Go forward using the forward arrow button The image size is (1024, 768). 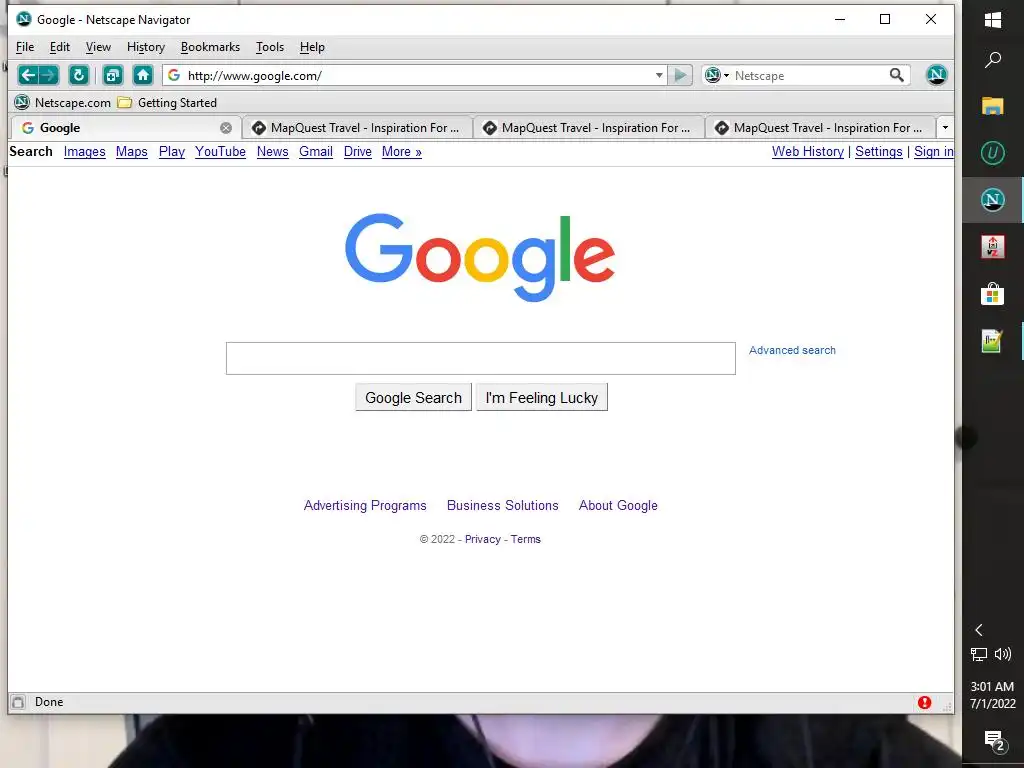[x=49, y=75]
